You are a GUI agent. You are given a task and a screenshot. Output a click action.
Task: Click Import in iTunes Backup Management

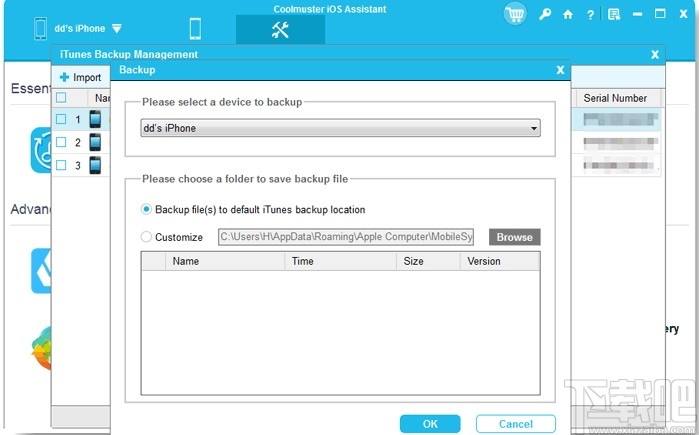click(x=80, y=77)
